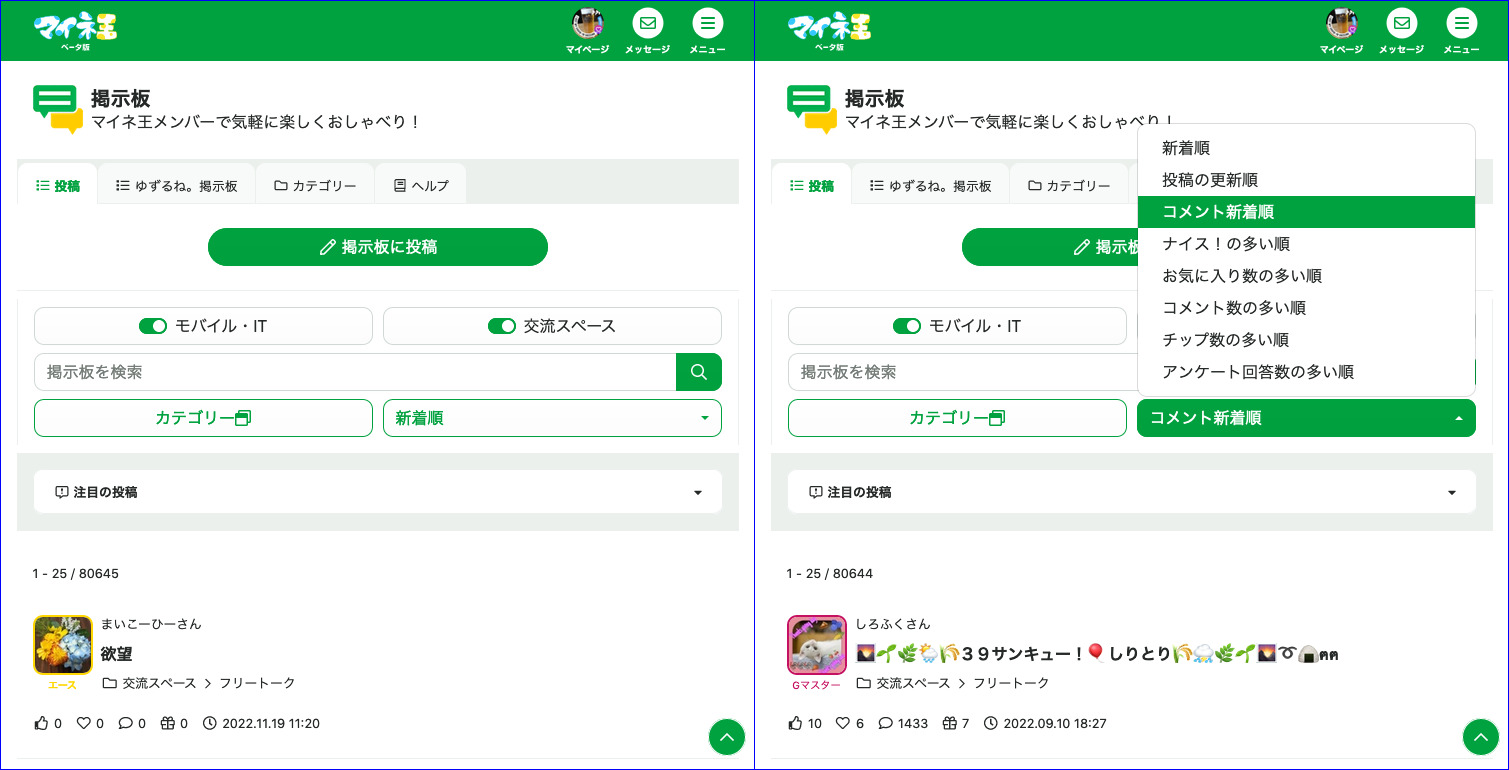Open しろふくさん avatar thumbnail
This screenshot has width=1509, height=770.
[x=817, y=645]
